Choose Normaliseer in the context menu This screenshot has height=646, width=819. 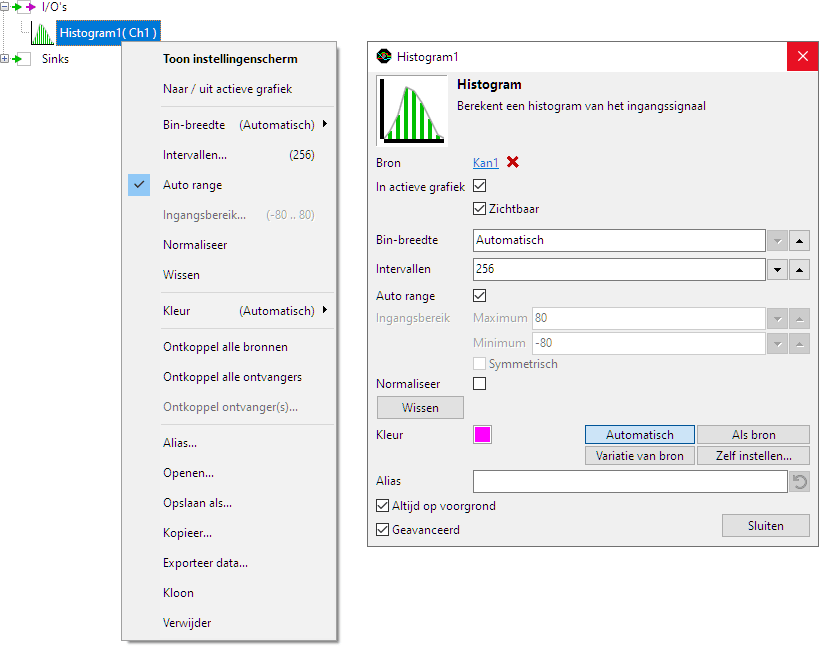(230, 245)
